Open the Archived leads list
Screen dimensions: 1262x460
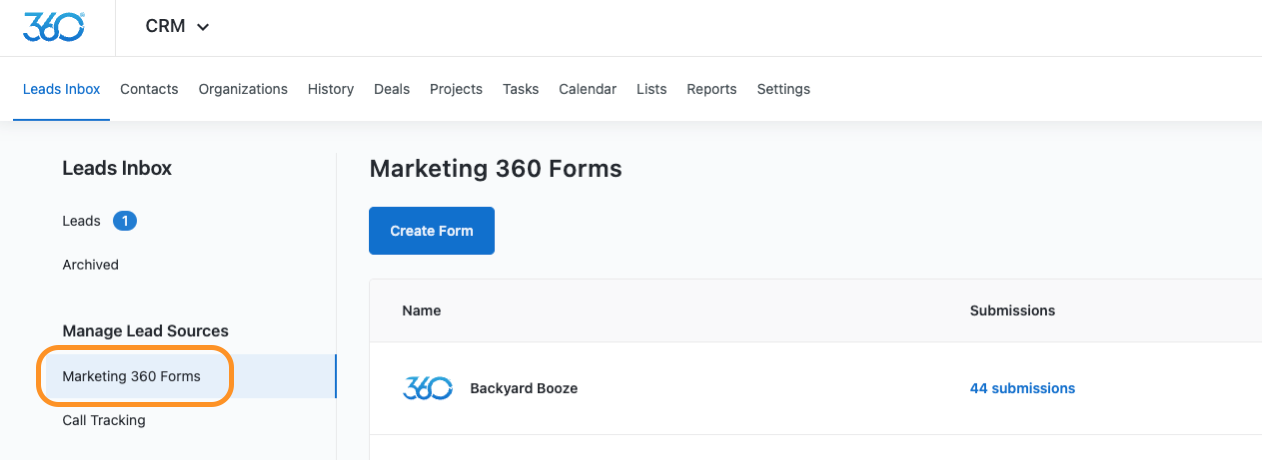(x=90, y=265)
